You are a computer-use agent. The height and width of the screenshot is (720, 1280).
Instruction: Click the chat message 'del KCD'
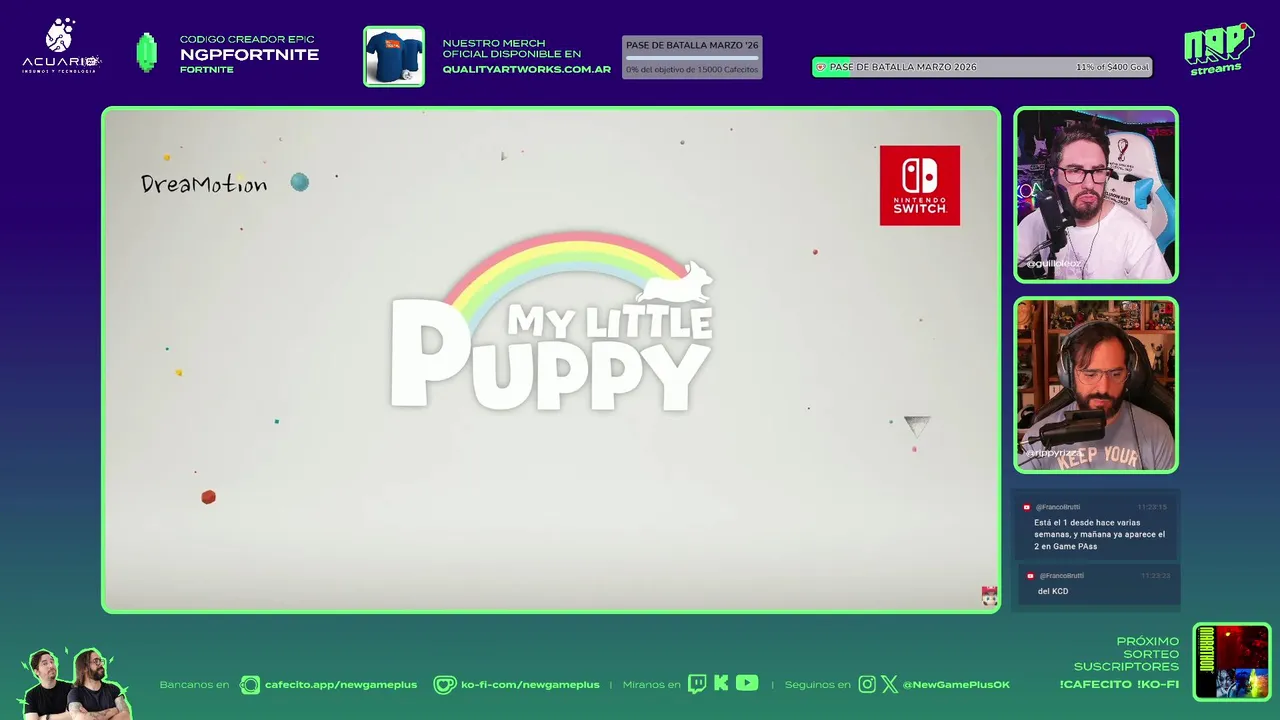coord(1053,591)
